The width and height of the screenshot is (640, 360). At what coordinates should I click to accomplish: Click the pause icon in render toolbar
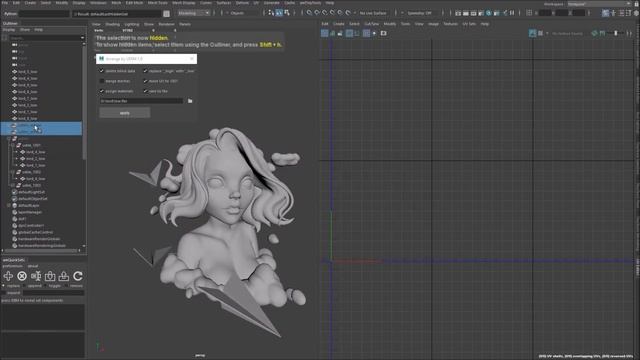[512, 13]
